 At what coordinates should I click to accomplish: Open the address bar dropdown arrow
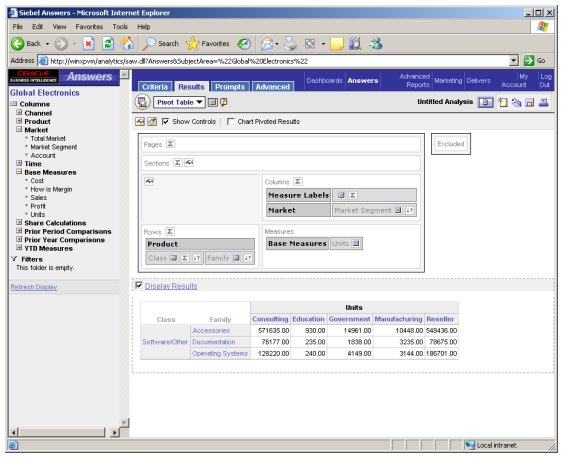coord(514,61)
